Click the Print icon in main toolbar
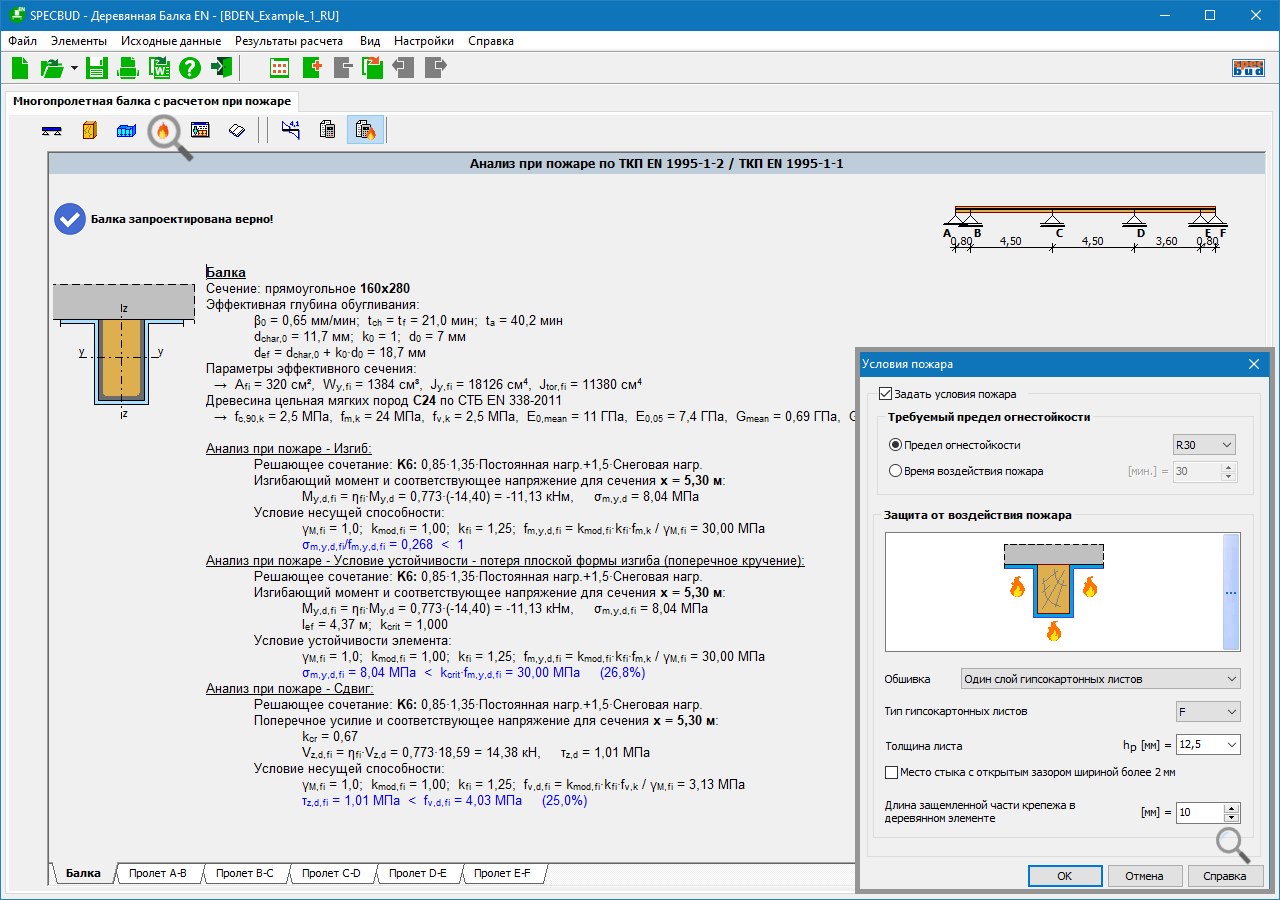Viewport: 1280px width, 900px height. (x=128, y=68)
